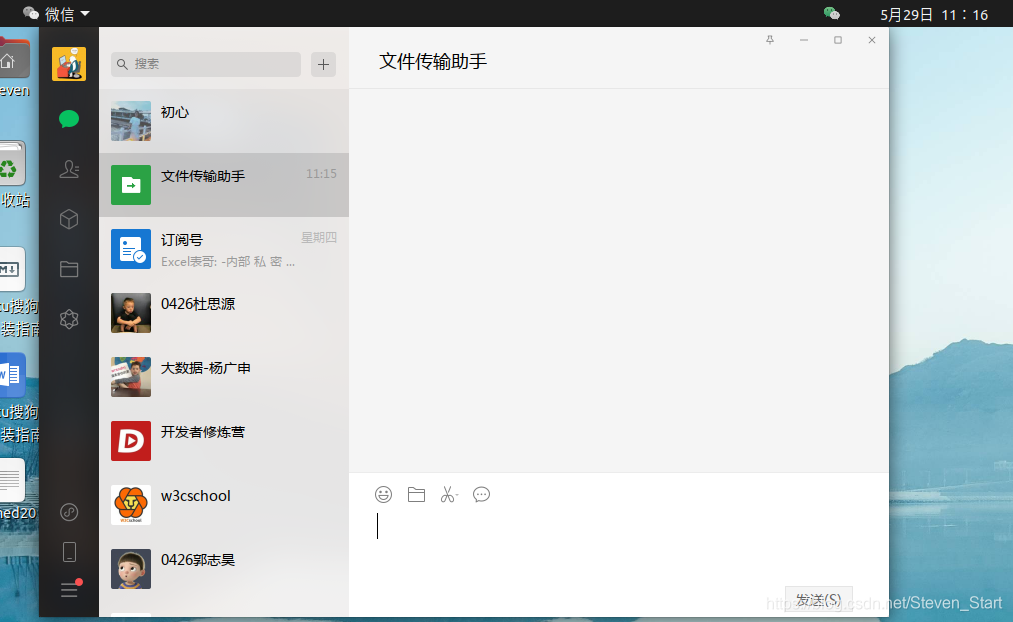Open the Contacts icon in sidebar

69,169
